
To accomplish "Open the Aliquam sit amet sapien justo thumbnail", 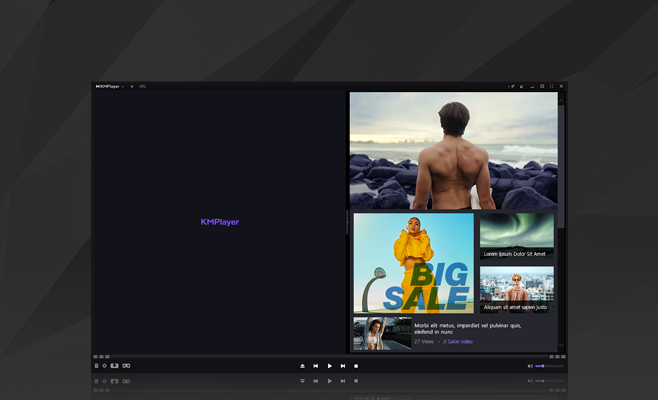I will (x=517, y=290).
